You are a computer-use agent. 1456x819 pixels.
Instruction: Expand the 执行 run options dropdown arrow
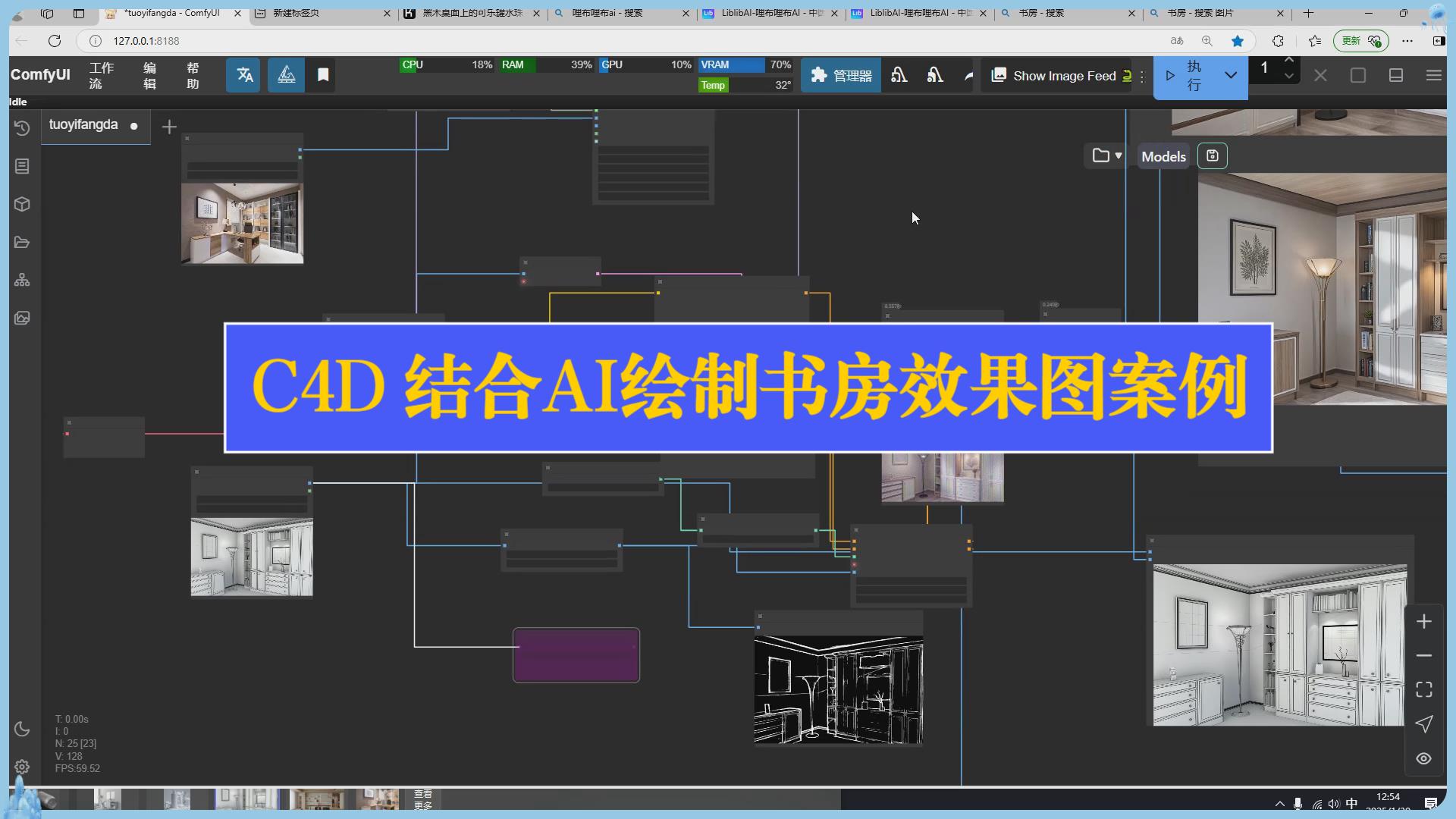[x=1231, y=75]
